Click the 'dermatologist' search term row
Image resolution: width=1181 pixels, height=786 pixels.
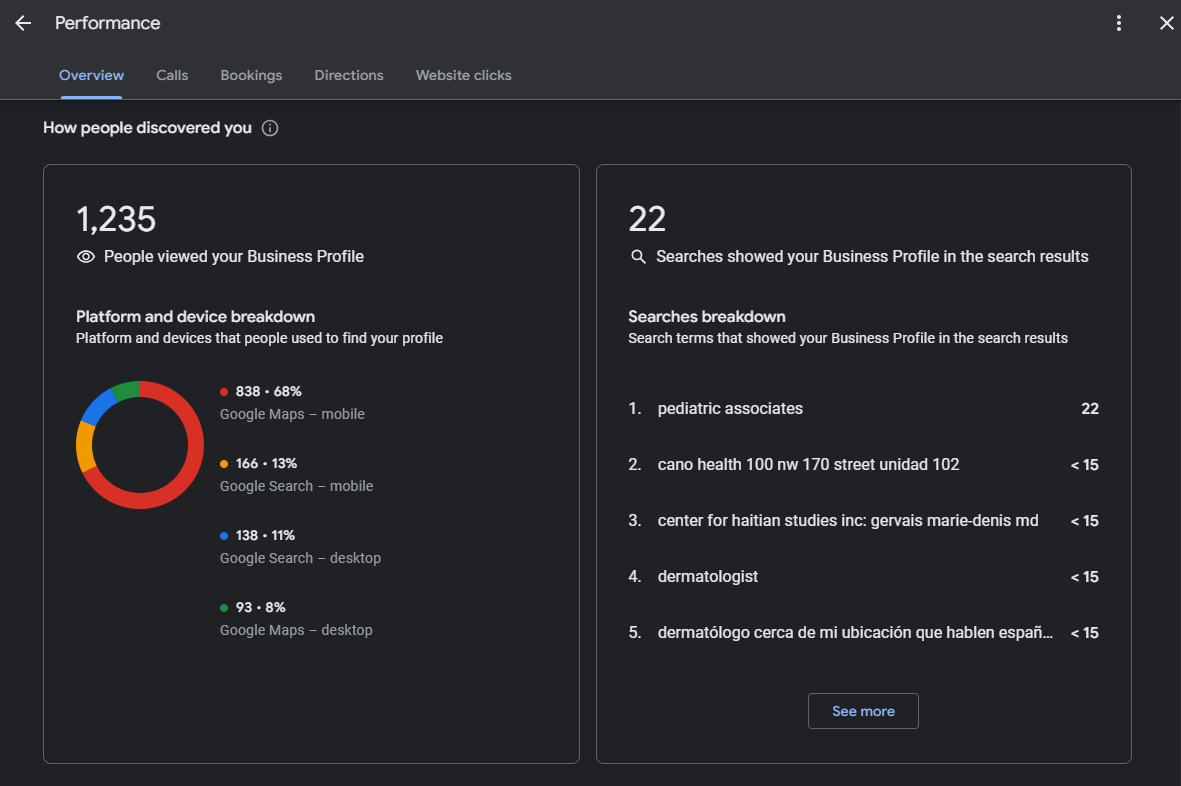pyautogui.click(x=708, y=577)
